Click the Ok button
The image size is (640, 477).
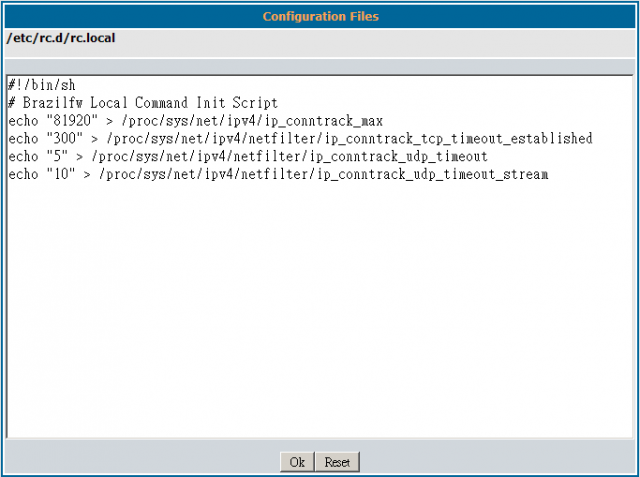point(297,462)
